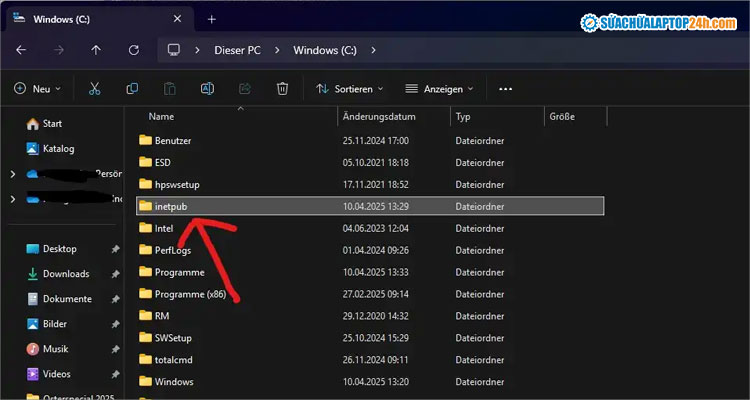750x400 pixels.
Task: Open Videos in quick access
Action: pos(49,374)
